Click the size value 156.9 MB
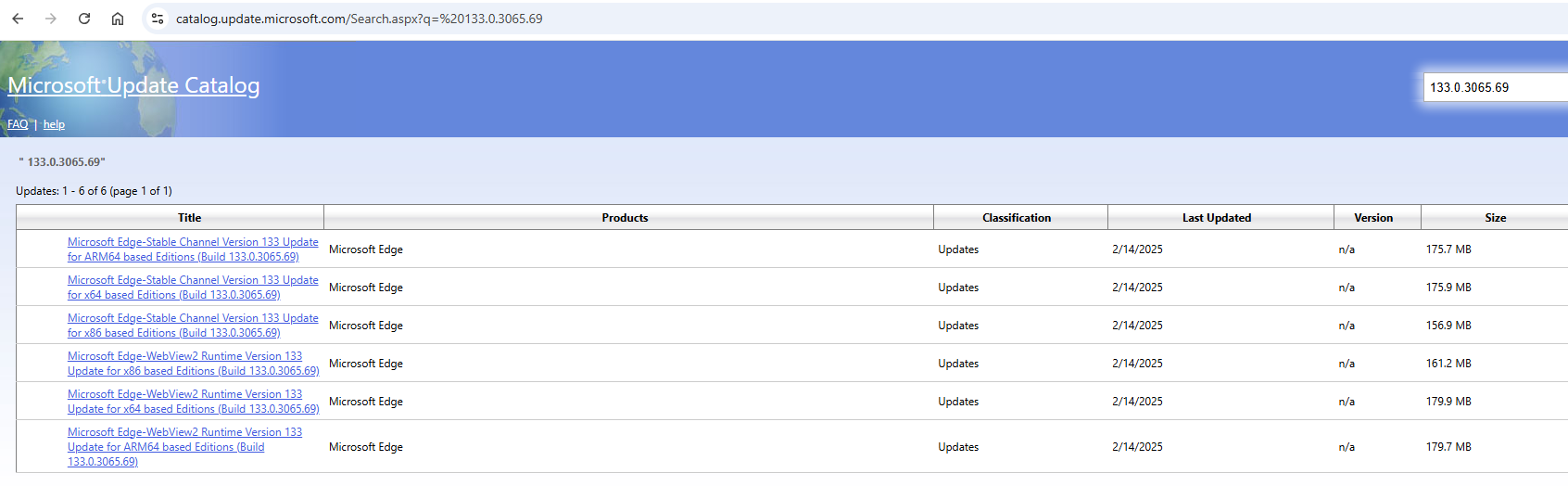Viewport: 1568px width, 486px height. coord(1448,326)
